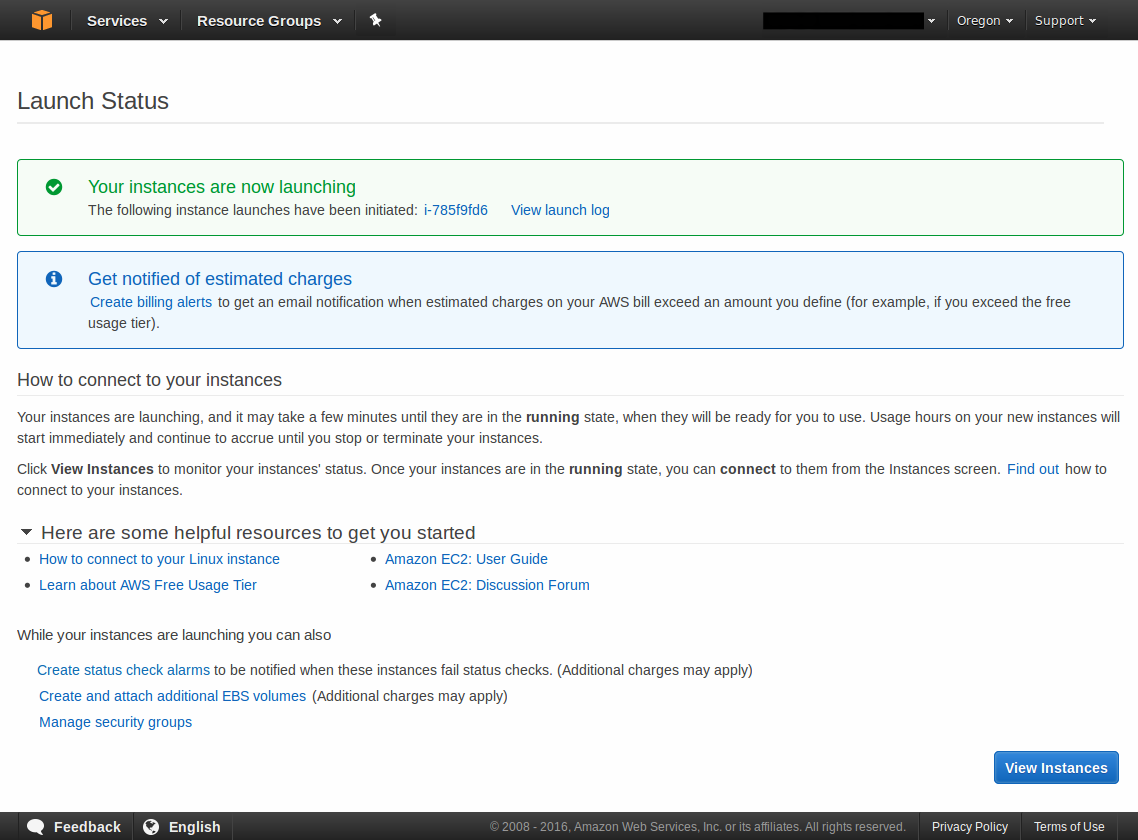Click the pin shortcut icon in navbar
Image resolution: width=1138 pixels, height=840 pixels.
(x=376, y=20)
